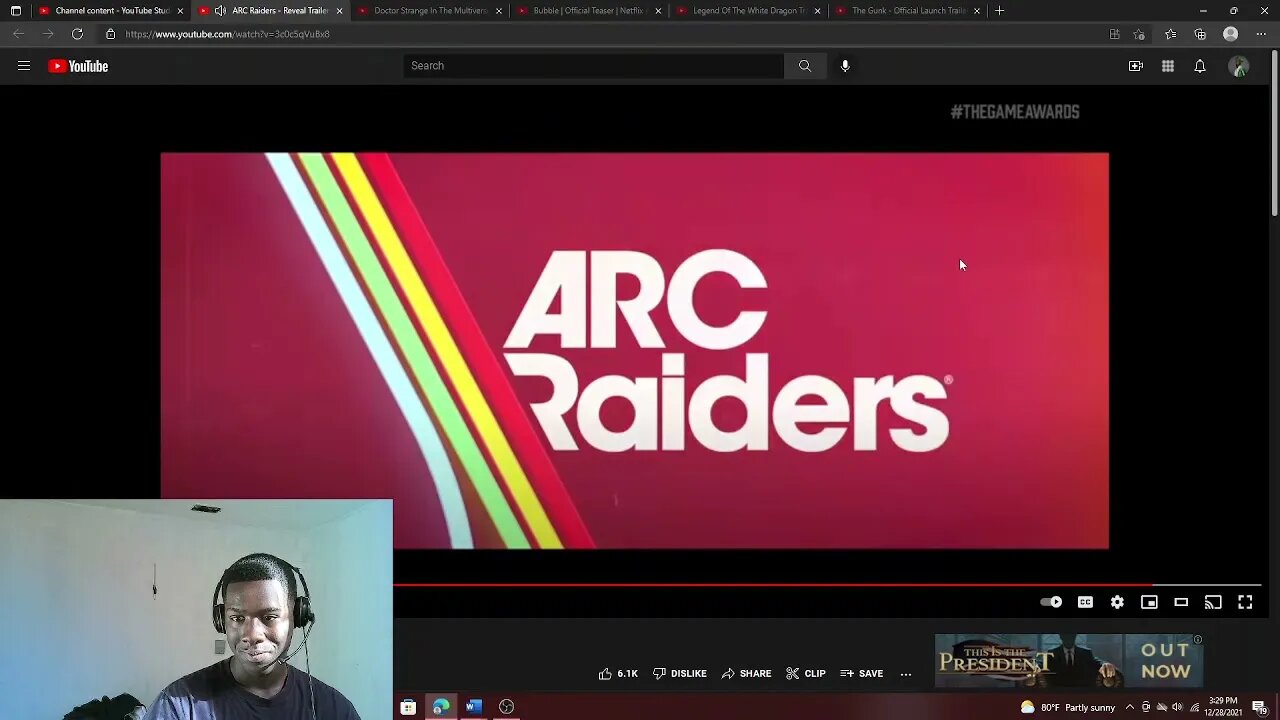The height and width of the screenshot is (720, 1280).
Task: Open browser Collections
Action: point(1200,34)
